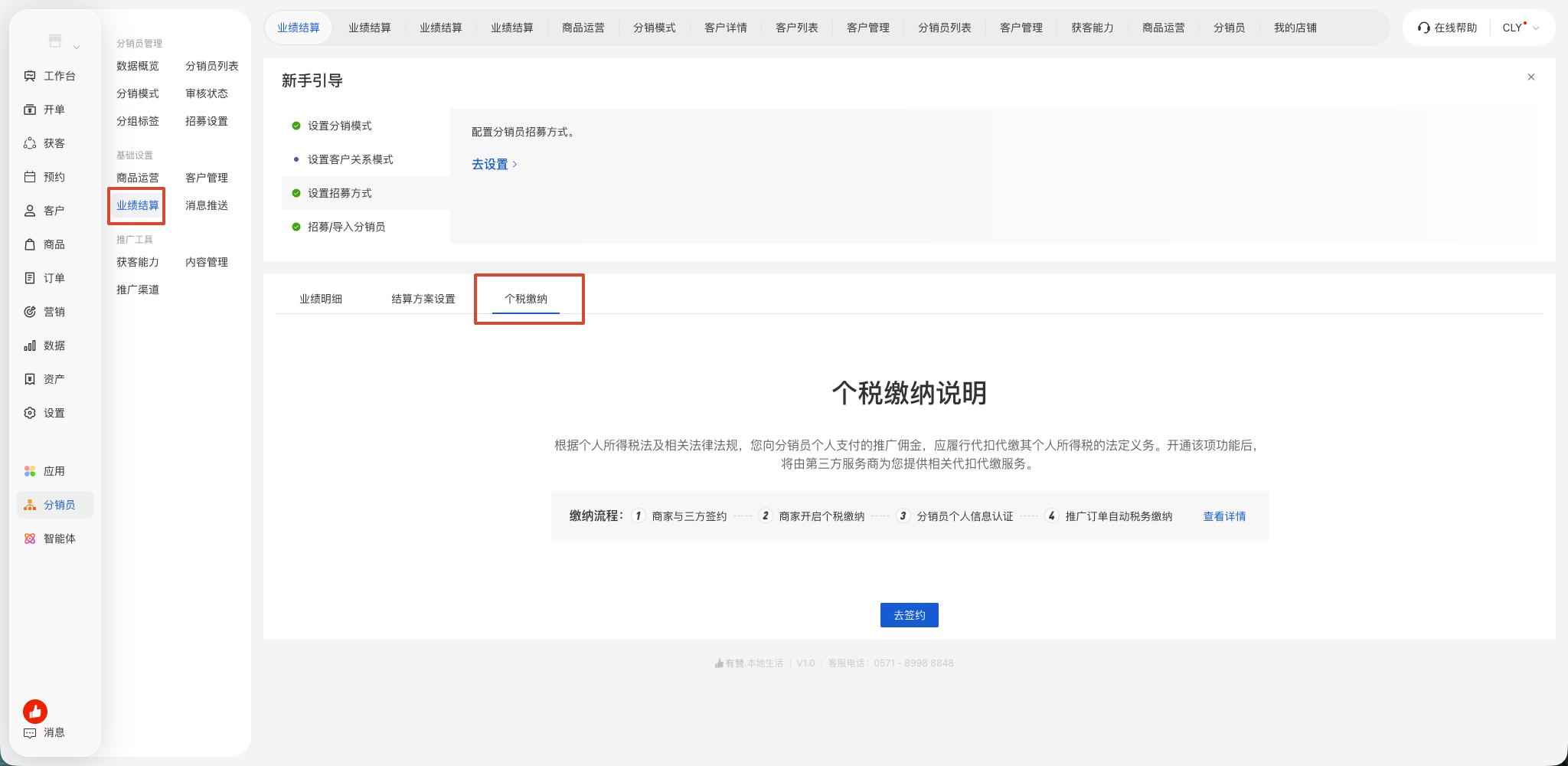Open the 客户详情 top tab
Viewport: 1568px width, 766px height.
coord(726,28)
